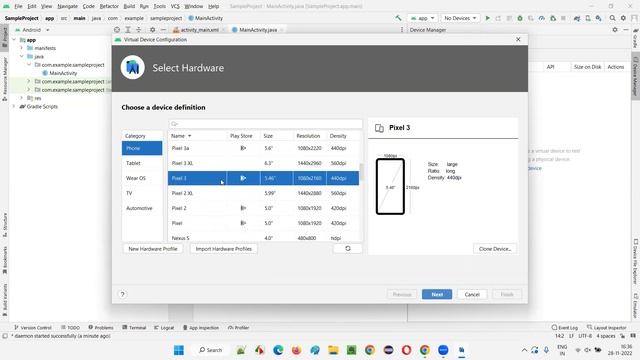Image resolution: width=640 pixels, height=360 pixels.
Task: Click the Next button
Action: click(x=437, y=294)
